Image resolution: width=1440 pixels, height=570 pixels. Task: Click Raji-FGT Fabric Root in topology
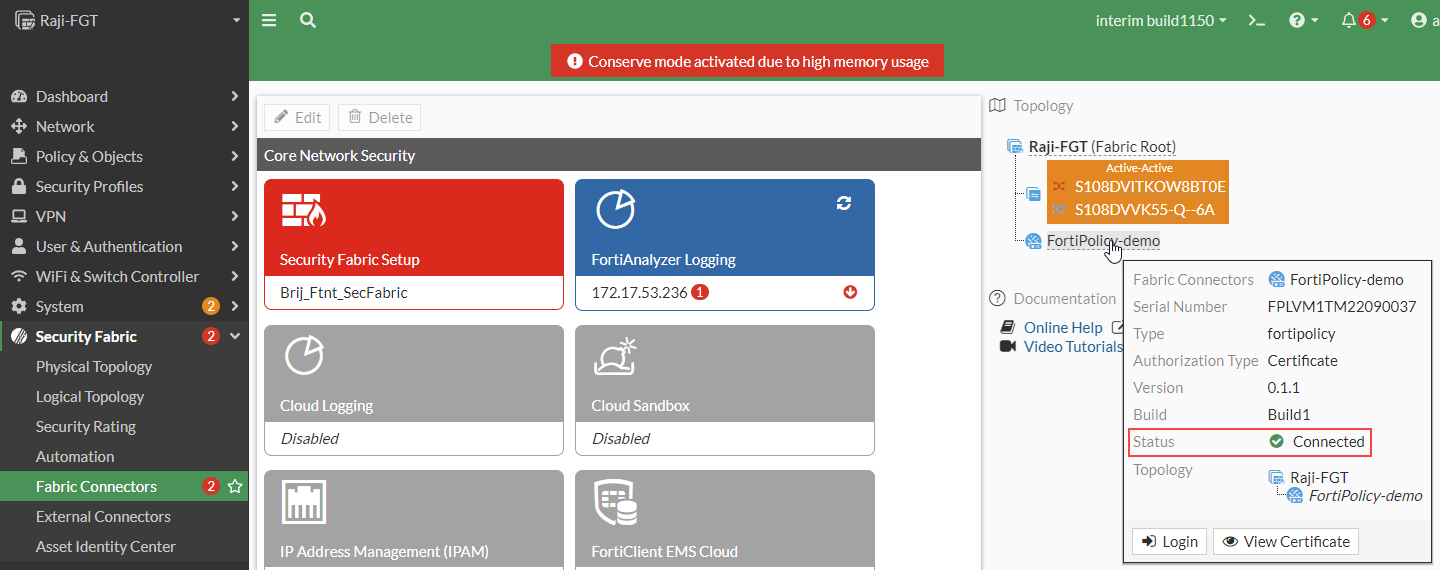[x=1101, y=146]
